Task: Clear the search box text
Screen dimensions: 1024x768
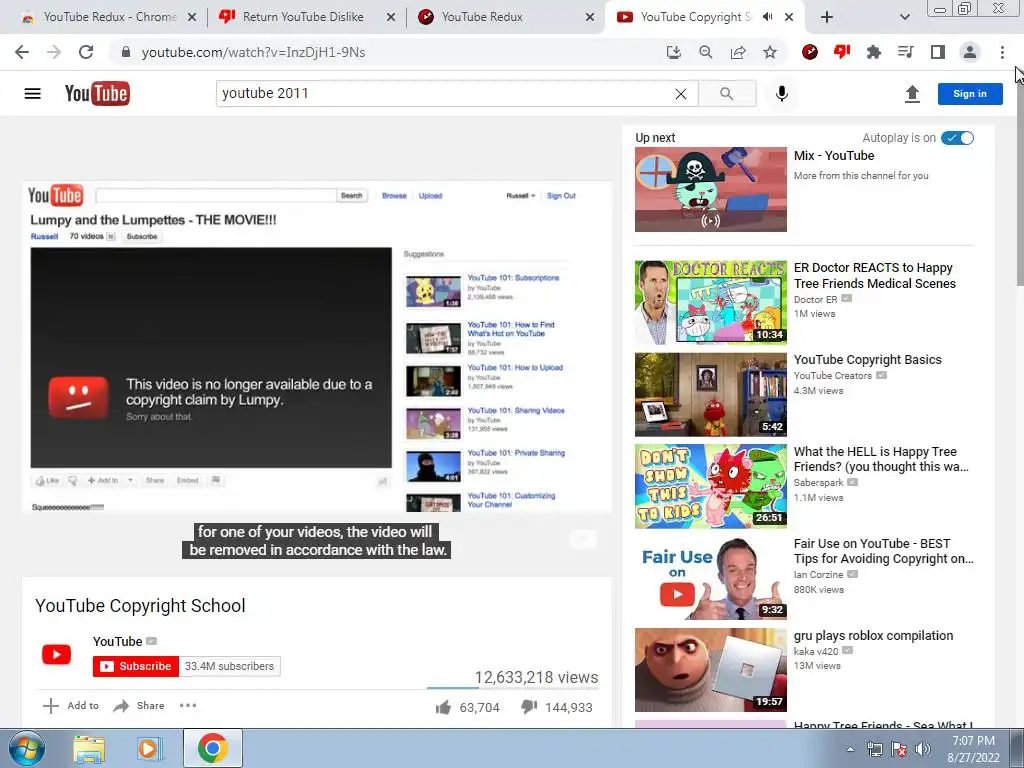Action: [680, 94]
